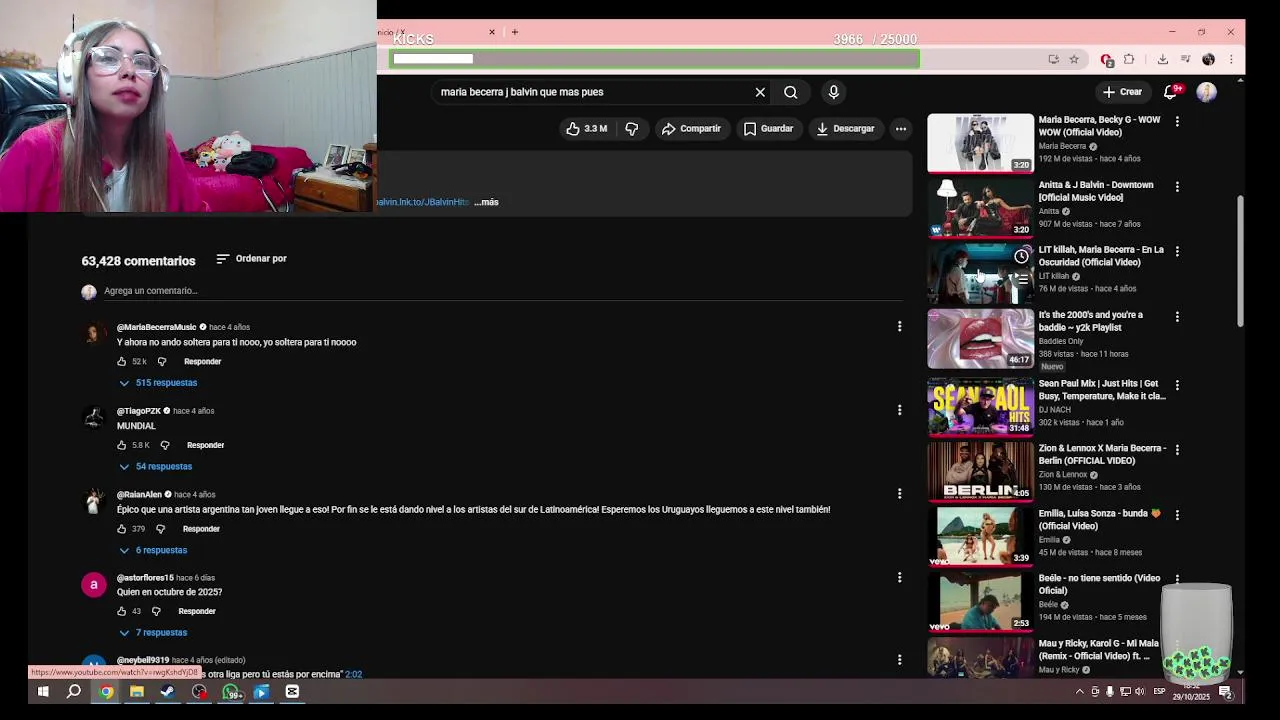This screenshot has height=720, width=1280.
Task: Download video with Descargar button
Action: [x=845, y=128]
